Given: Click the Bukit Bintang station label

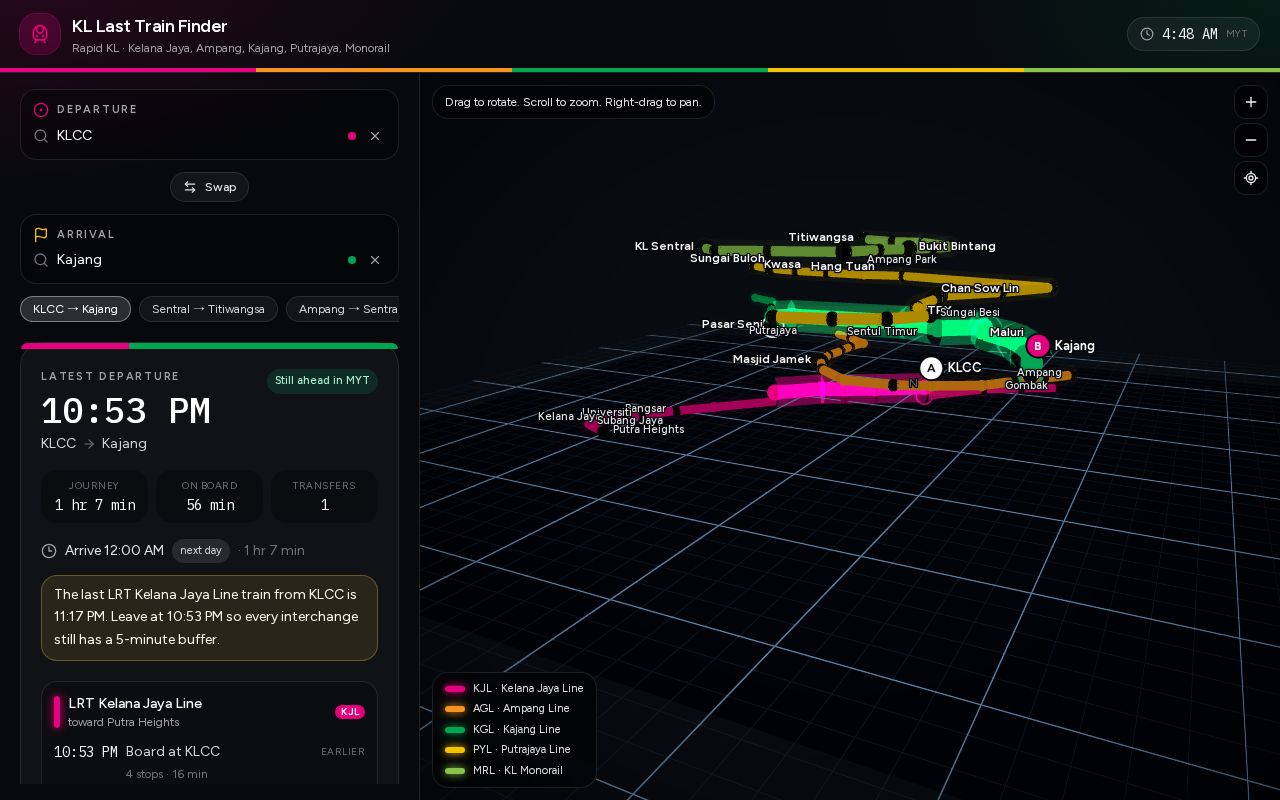Looking at the screenshot, I should 957,246.
